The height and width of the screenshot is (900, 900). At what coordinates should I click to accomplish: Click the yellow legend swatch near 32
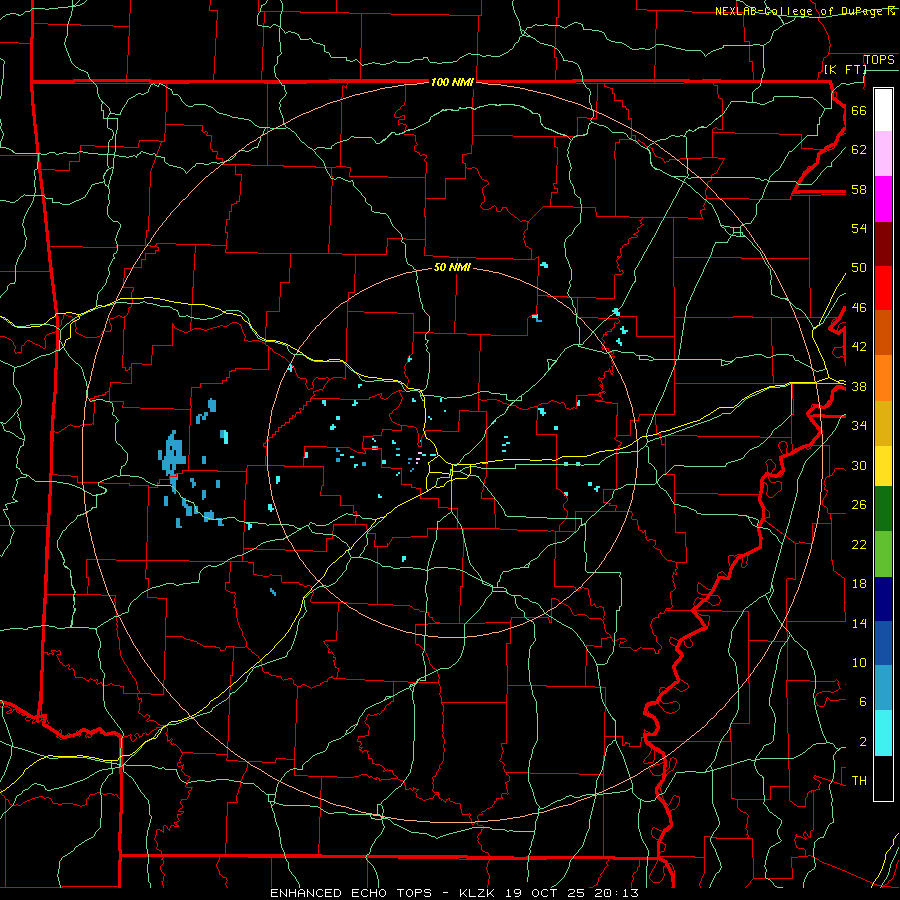[x=883, y=465]
